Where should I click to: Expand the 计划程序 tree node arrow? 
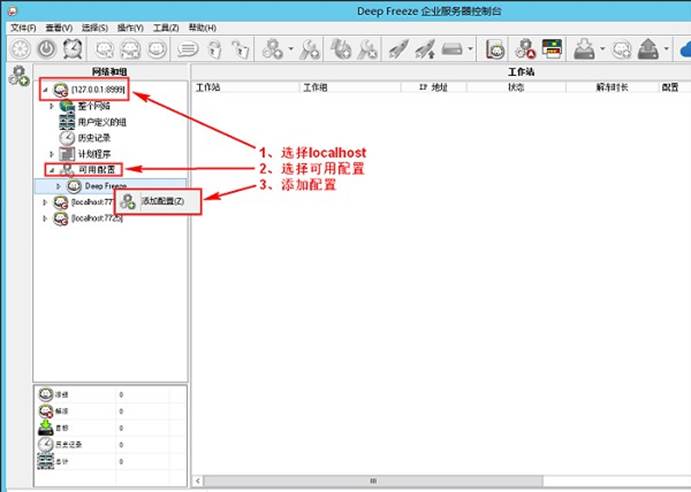(52, 154)
